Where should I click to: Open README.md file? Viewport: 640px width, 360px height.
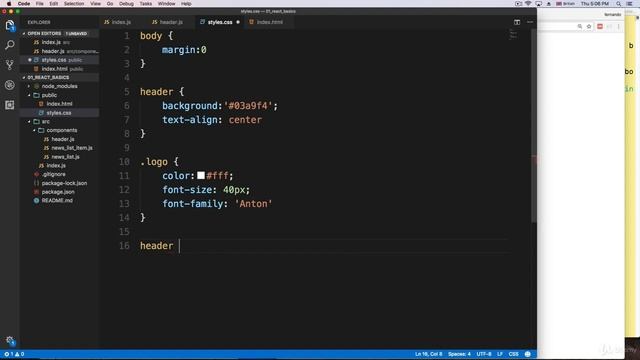point(60,201)
